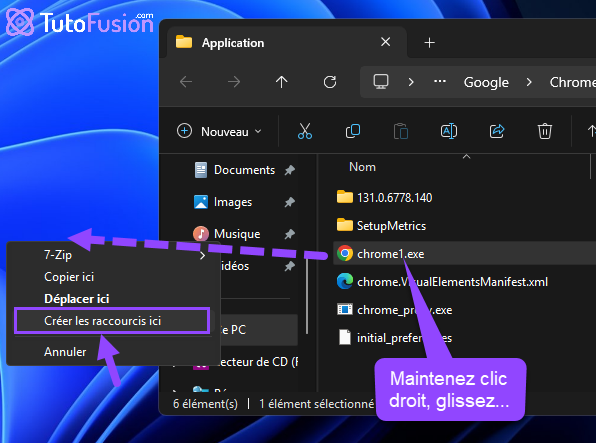Open the 7-Zip submenu
This screenshot has width=596, height=443.
point(114,255)
